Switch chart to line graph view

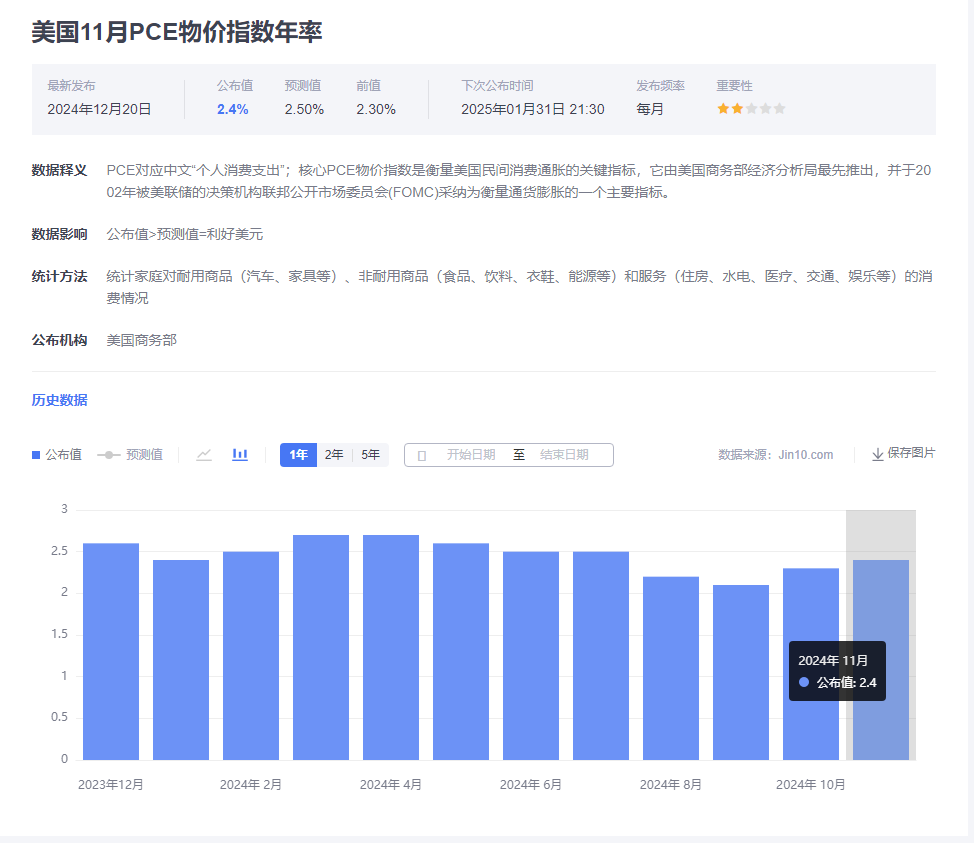[x=204, y=455]
